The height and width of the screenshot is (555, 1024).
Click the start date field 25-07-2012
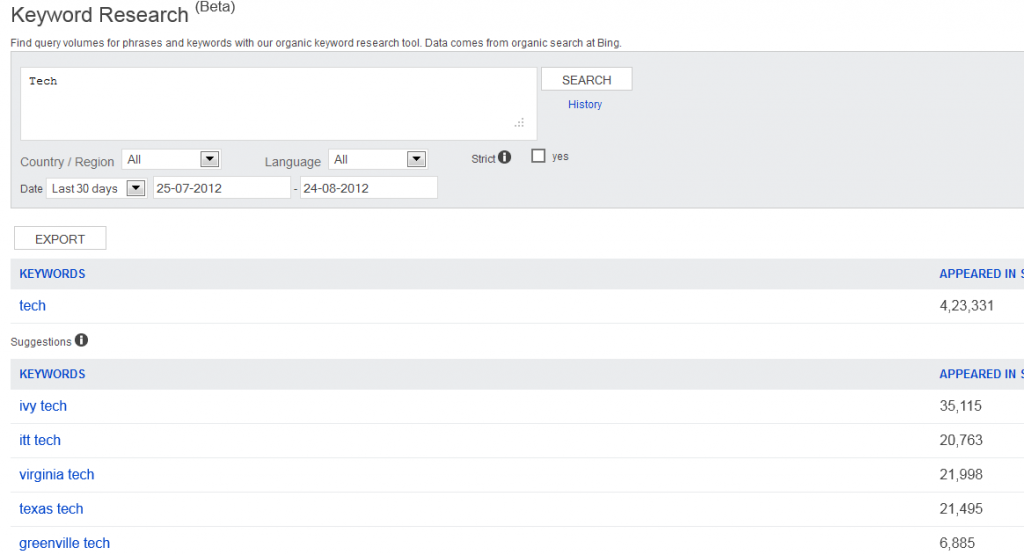point(221,188)
